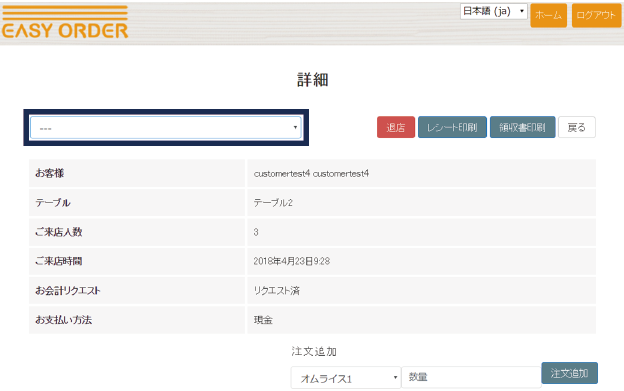Screen dimensions: 624x391
Task: Open the 日本語 (ja) language dropdown
Action: pyautogui.click(x=493, y=11)
